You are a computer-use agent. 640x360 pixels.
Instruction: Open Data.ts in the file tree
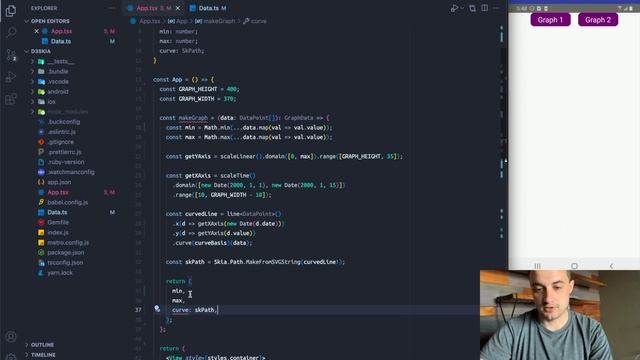click(57, 212)
